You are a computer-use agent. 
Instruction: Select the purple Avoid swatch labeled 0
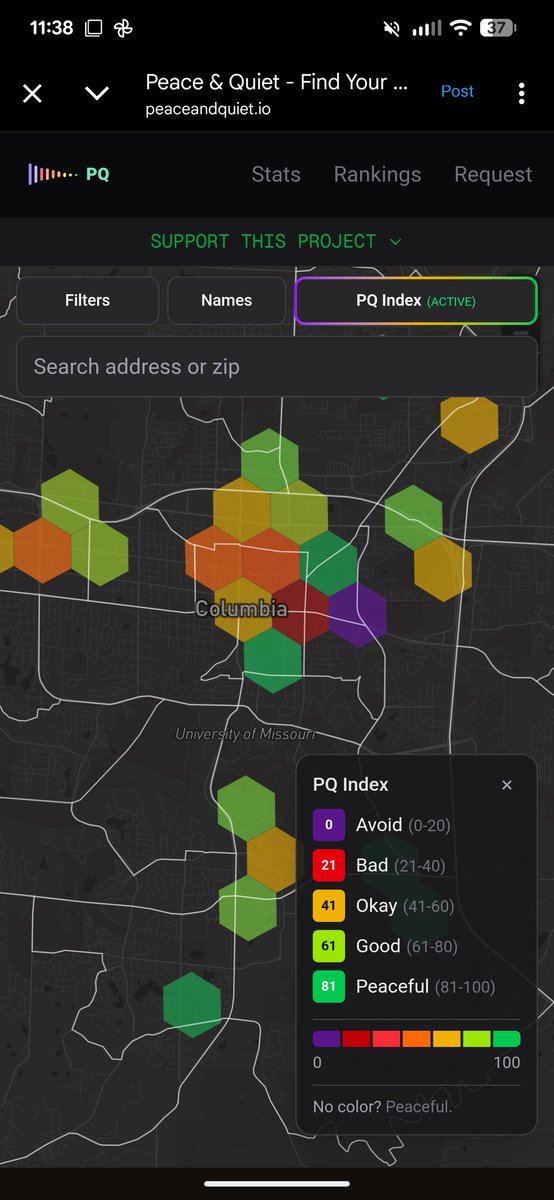point(329,825)
